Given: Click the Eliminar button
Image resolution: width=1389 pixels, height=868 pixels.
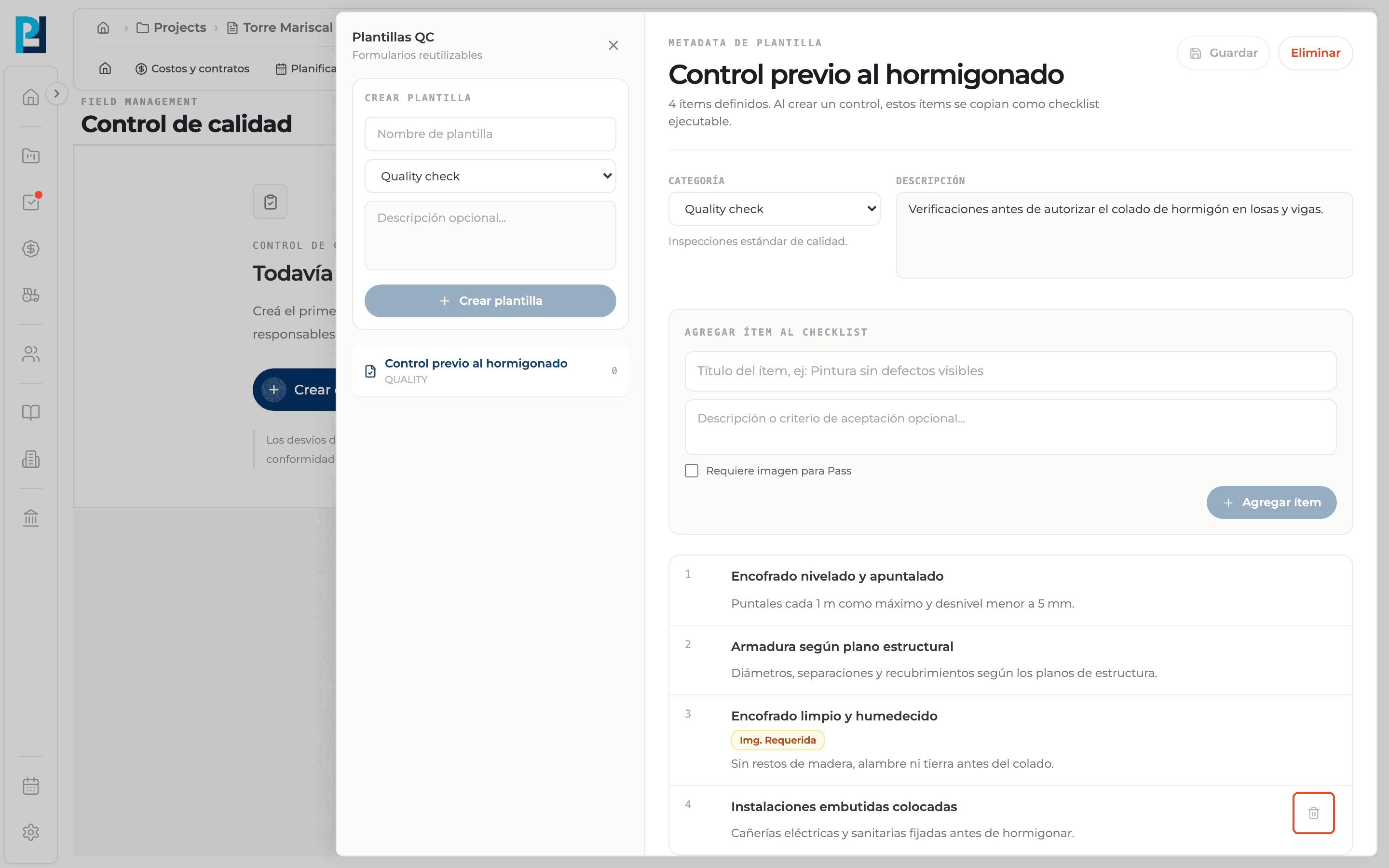Looking at the screenshot, I should [x=1316, y=53].
